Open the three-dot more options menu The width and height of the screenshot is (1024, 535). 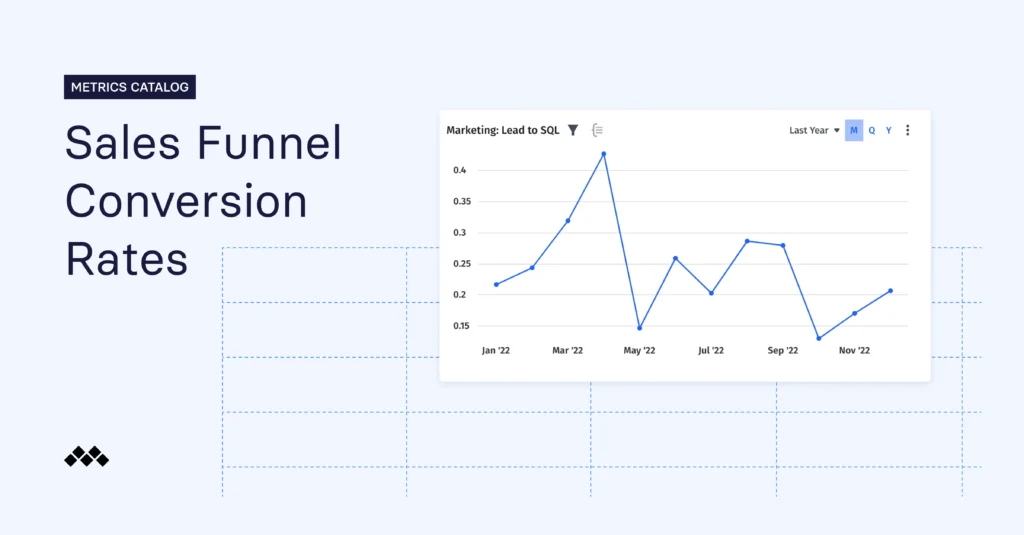(x=907, y=130)
